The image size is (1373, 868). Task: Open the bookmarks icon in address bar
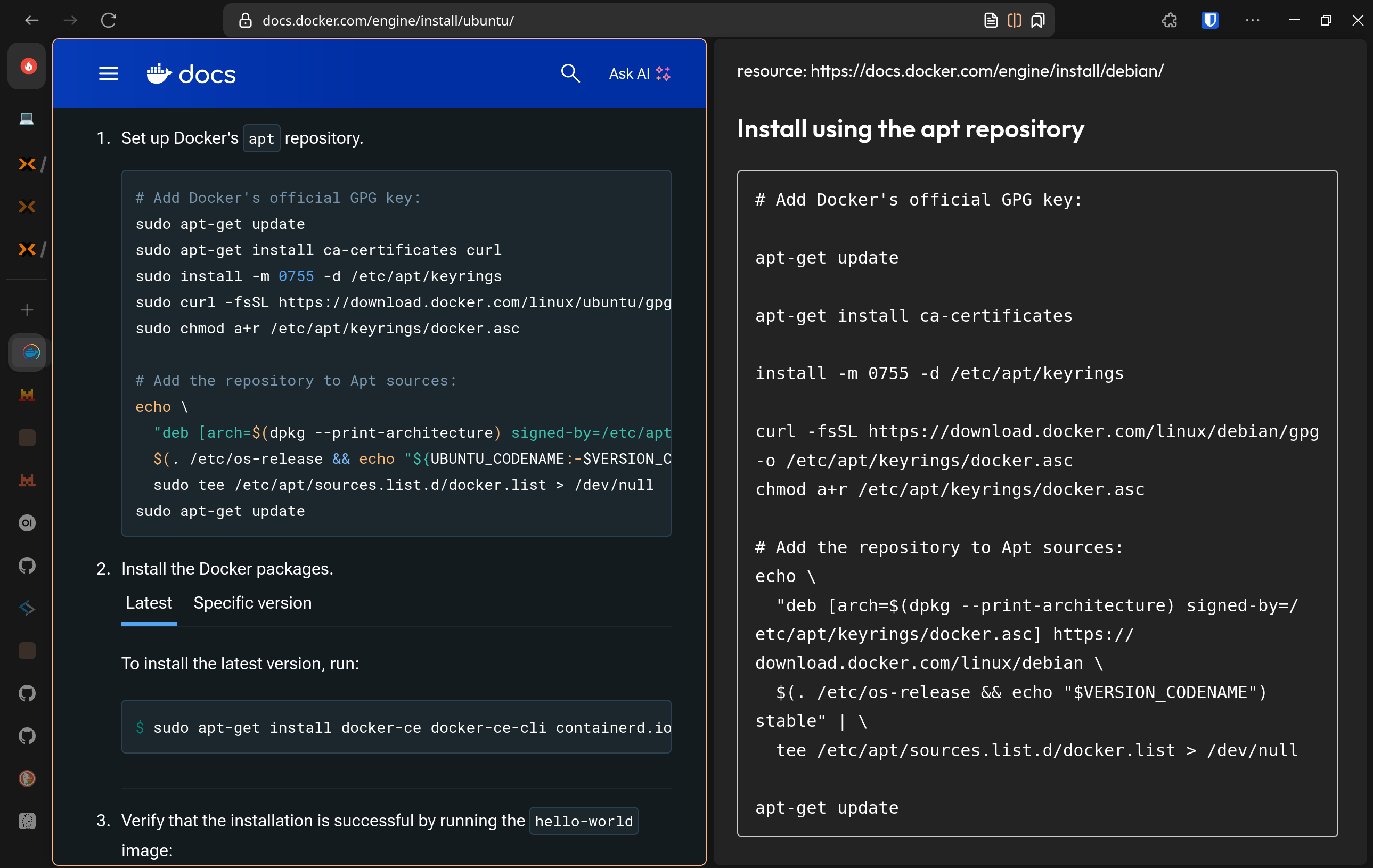pyautogui.click(x=1039, y=21)
